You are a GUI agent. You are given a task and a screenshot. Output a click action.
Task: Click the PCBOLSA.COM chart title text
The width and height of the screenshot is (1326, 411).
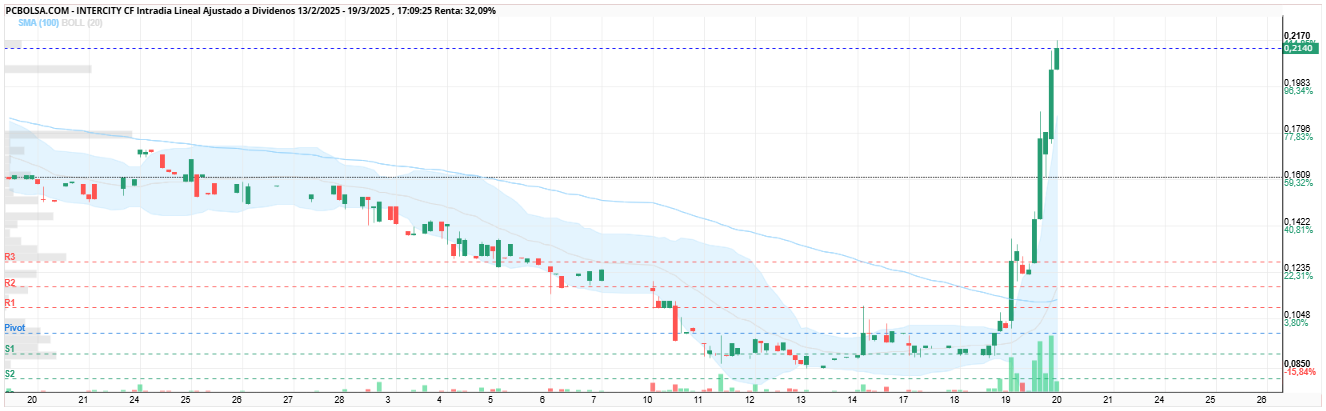[38, 8]
